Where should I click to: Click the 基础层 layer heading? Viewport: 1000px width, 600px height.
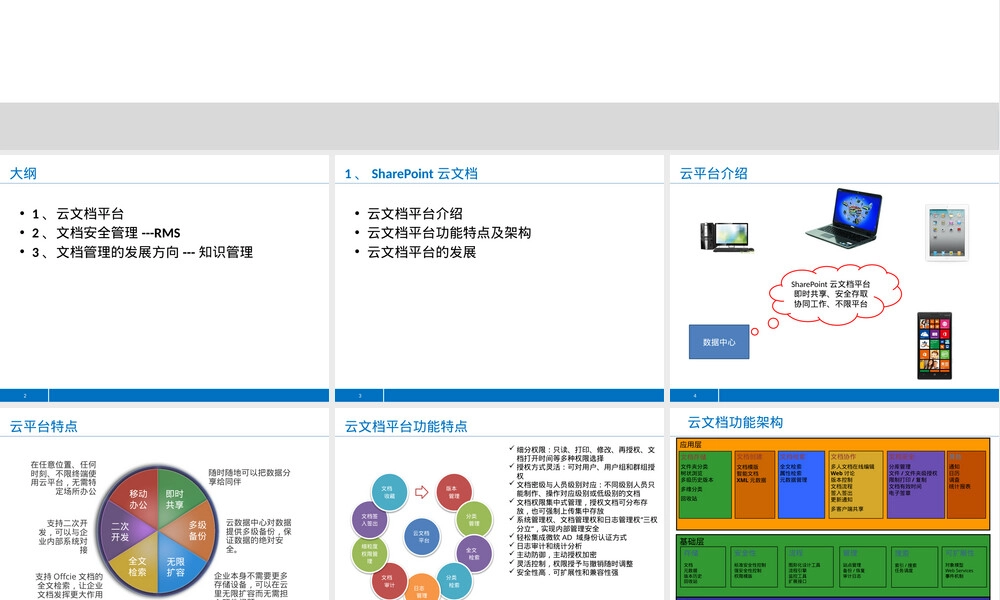[692, 541]
